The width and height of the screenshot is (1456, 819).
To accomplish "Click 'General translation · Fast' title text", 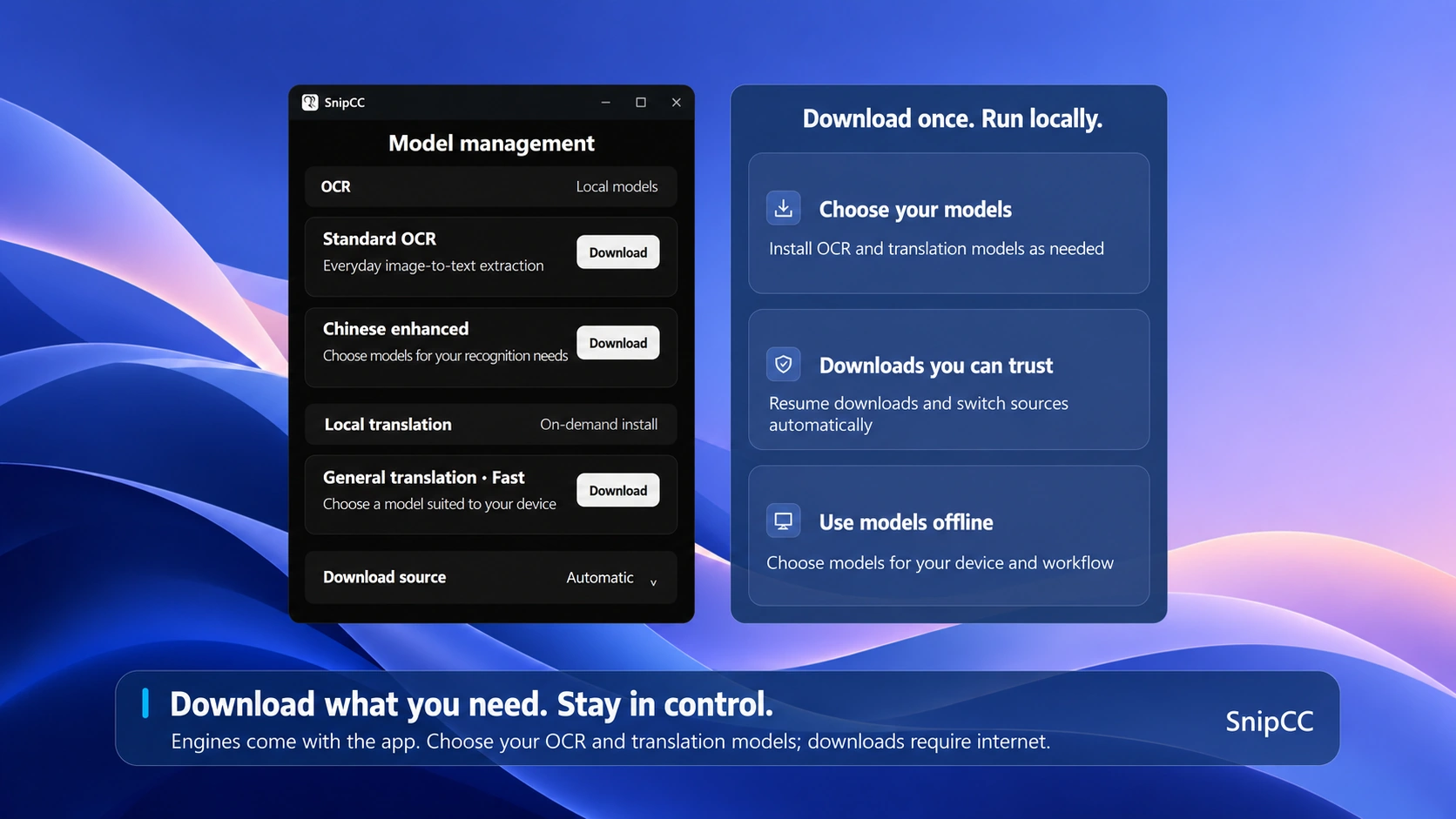I will pos(423,477).
